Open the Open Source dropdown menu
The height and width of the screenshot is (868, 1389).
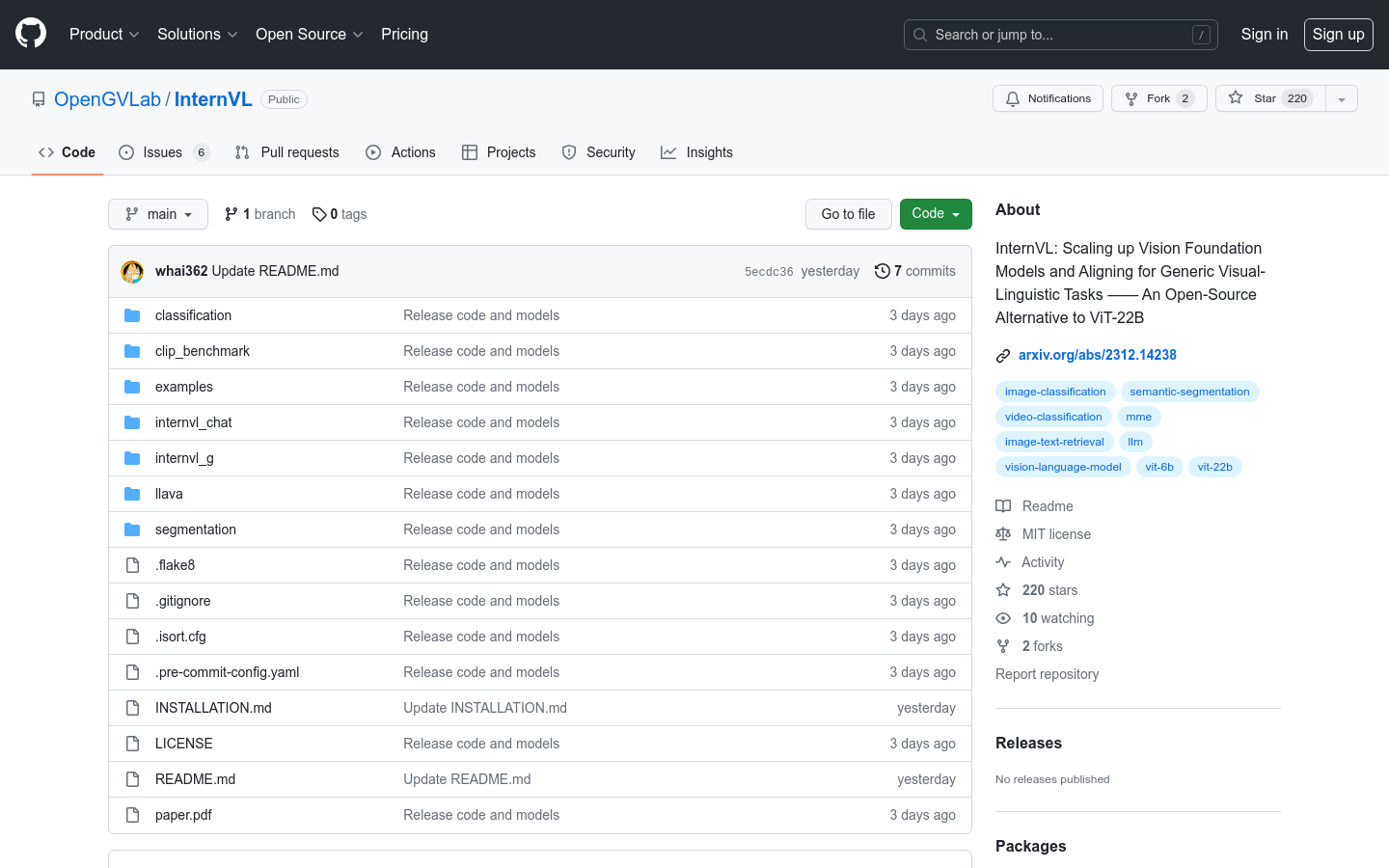(310, 34)
